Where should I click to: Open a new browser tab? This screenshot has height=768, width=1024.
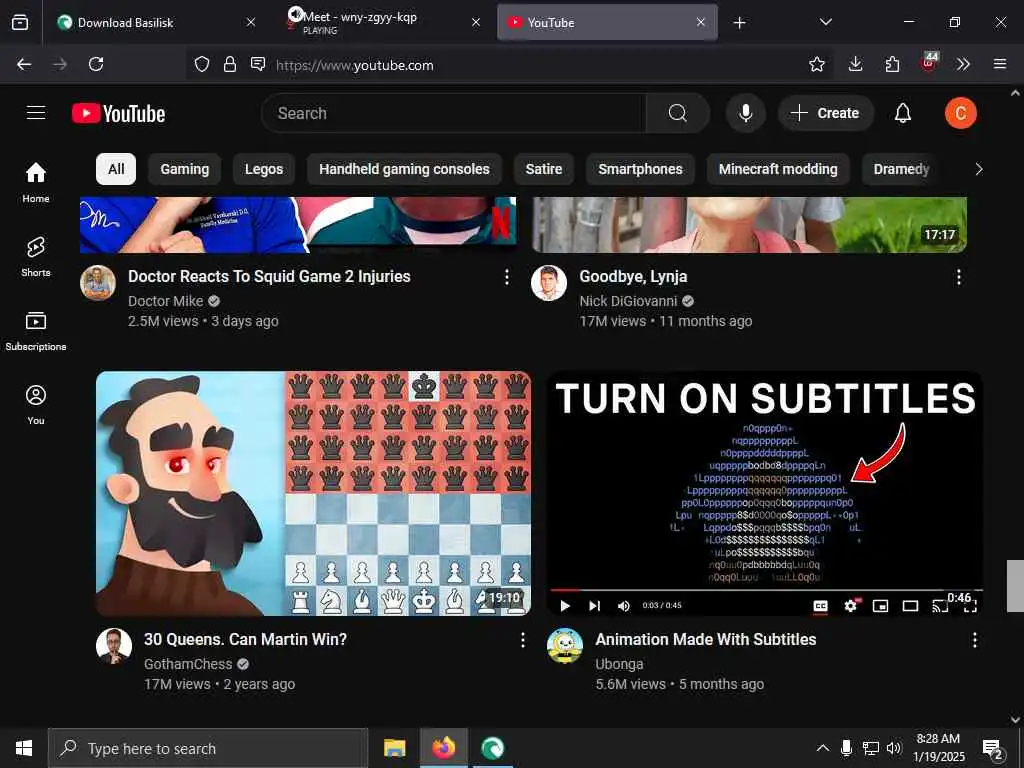pyautogui.click(x=739, y=23)
